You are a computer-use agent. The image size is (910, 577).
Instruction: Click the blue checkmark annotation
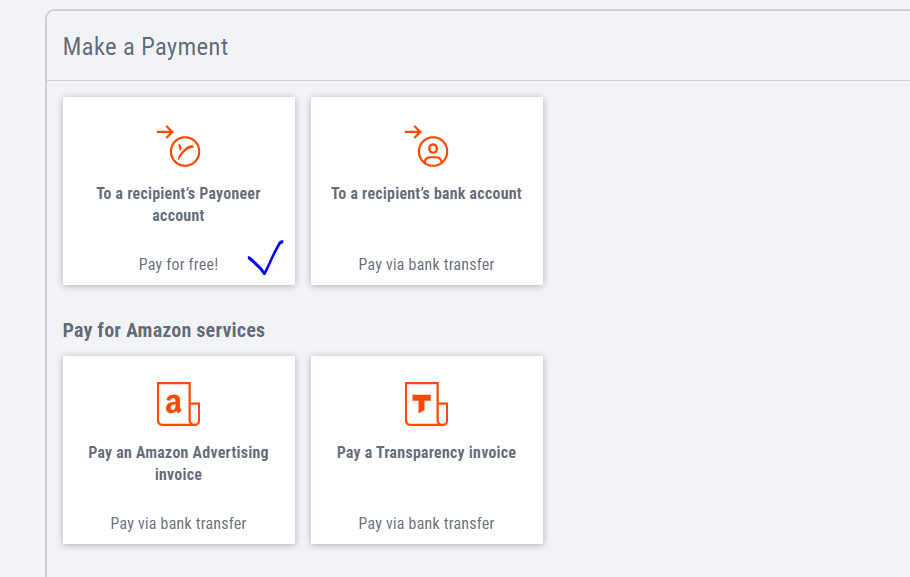click(266, 257)
